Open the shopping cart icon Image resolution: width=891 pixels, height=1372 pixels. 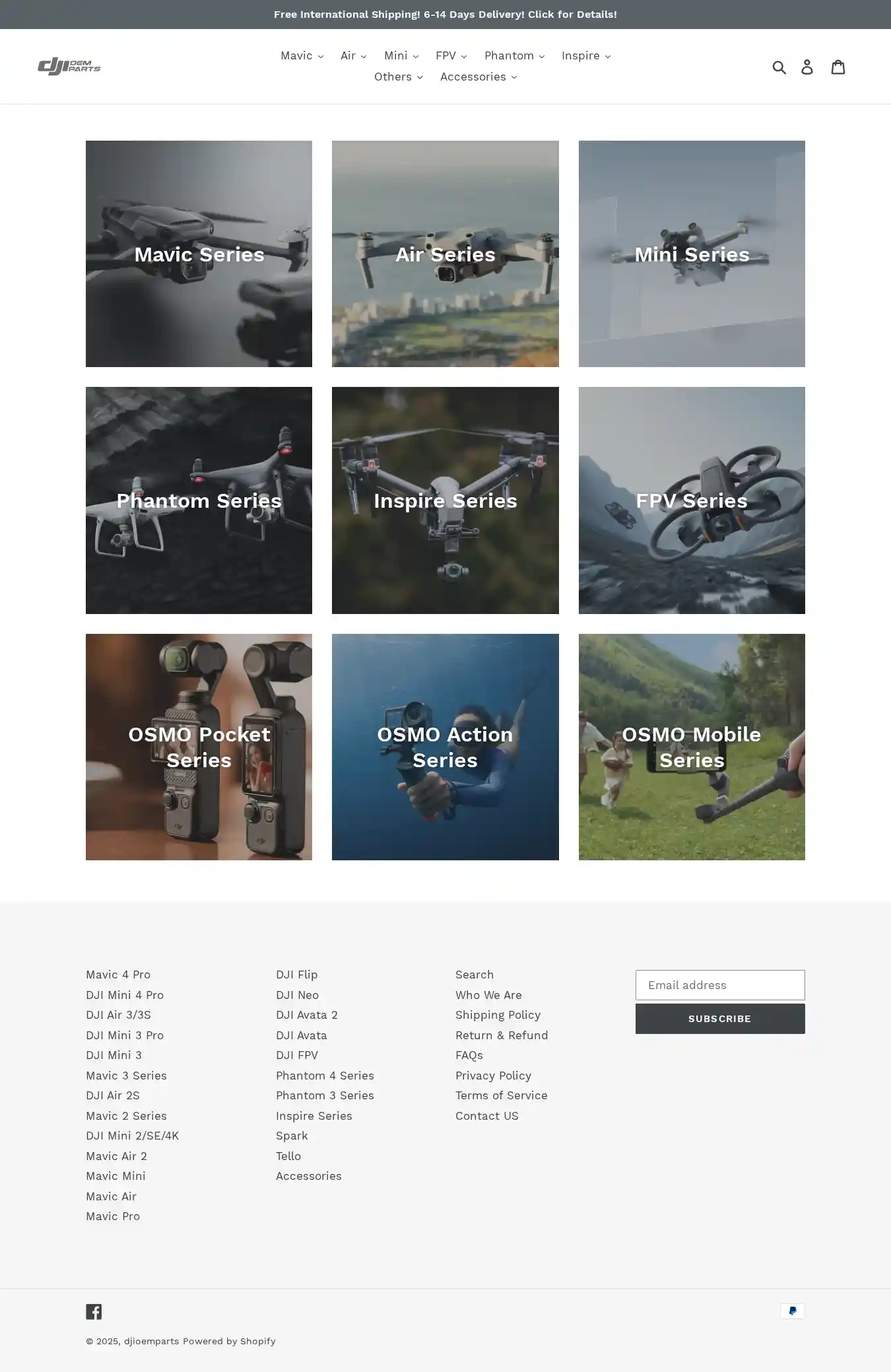click(838, 67)
